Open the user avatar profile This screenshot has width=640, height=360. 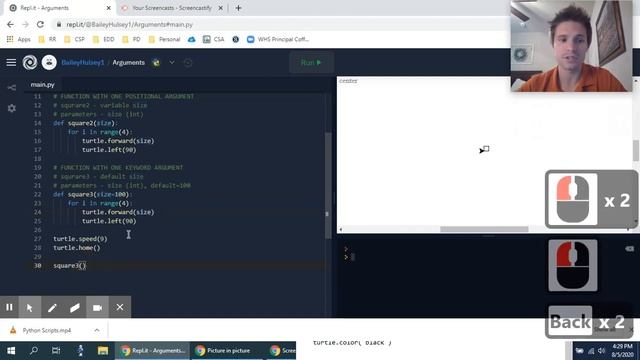tap(49, 62)
